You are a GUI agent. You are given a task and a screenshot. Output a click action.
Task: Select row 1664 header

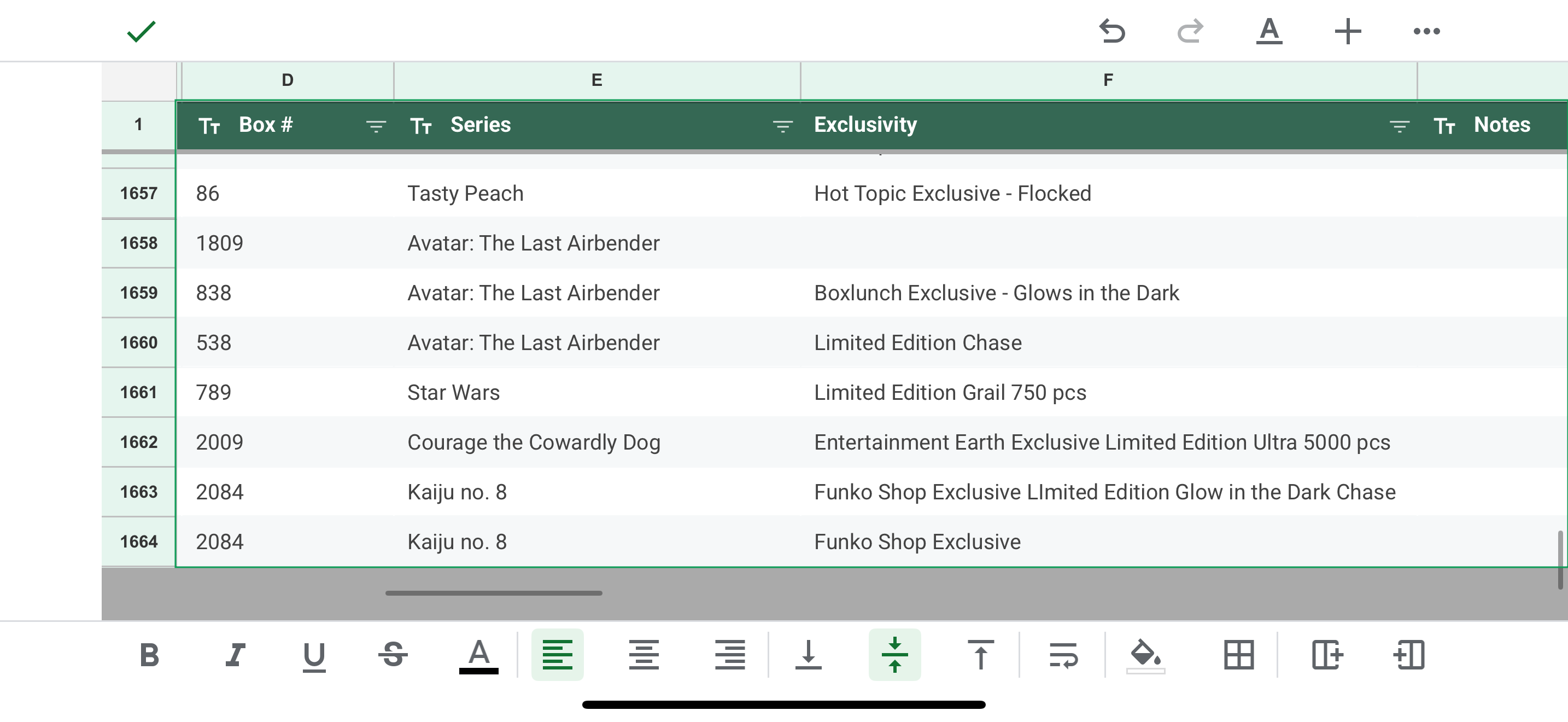pos(139,541)
